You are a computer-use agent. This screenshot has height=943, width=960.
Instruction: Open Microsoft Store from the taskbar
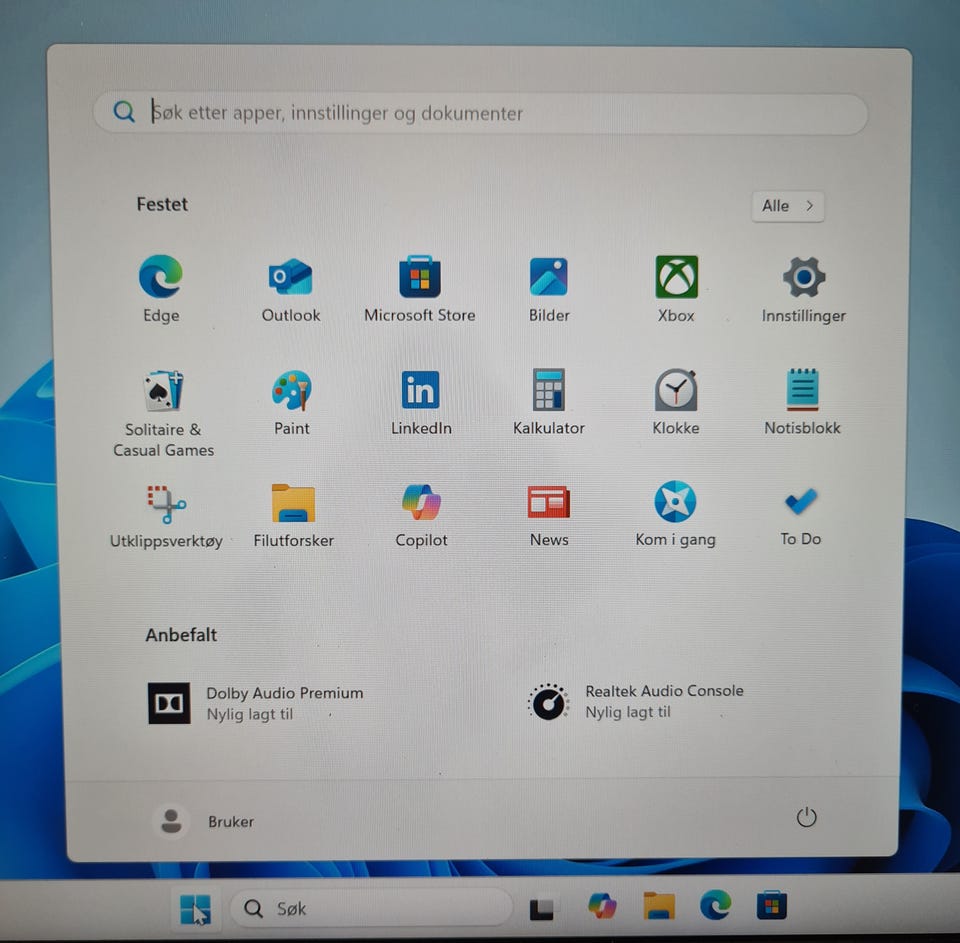click(771, 905)
